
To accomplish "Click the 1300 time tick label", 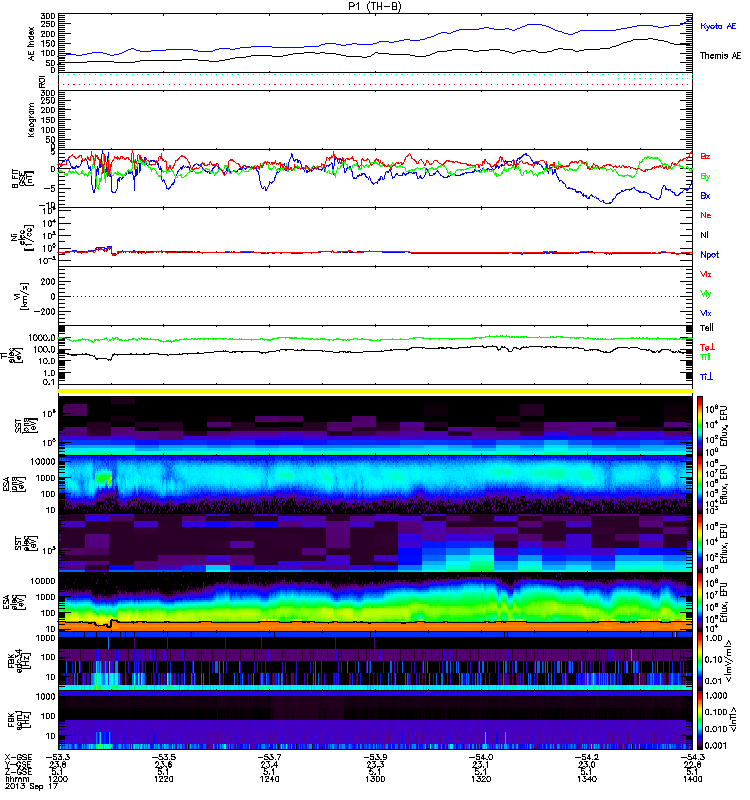I will click(x=375, y=779).
